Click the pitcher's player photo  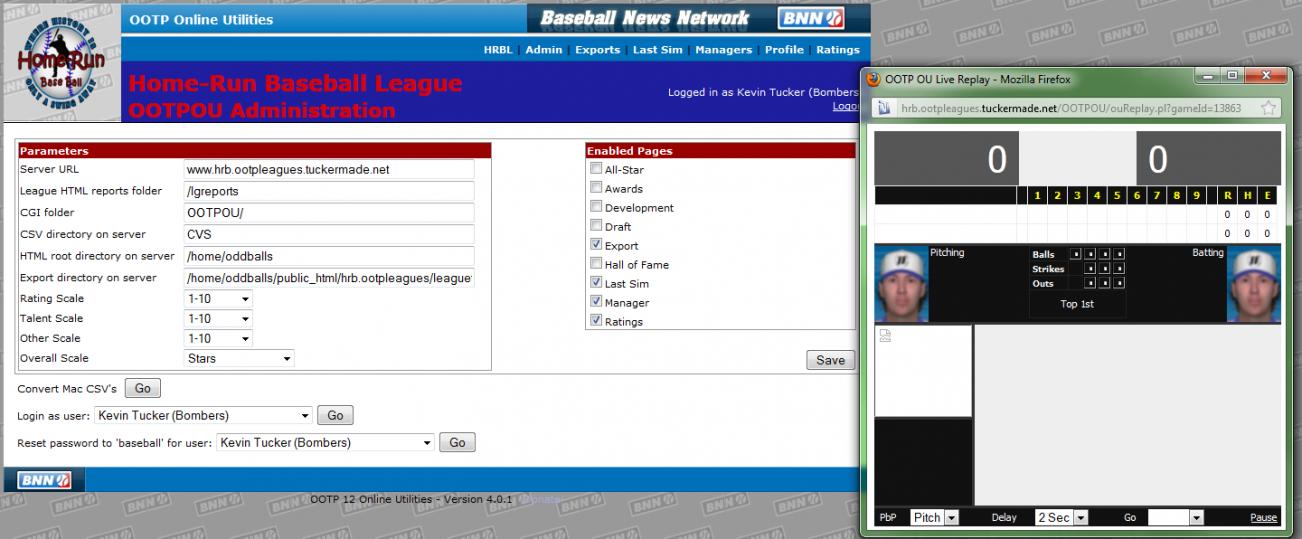tap(900, 284)
